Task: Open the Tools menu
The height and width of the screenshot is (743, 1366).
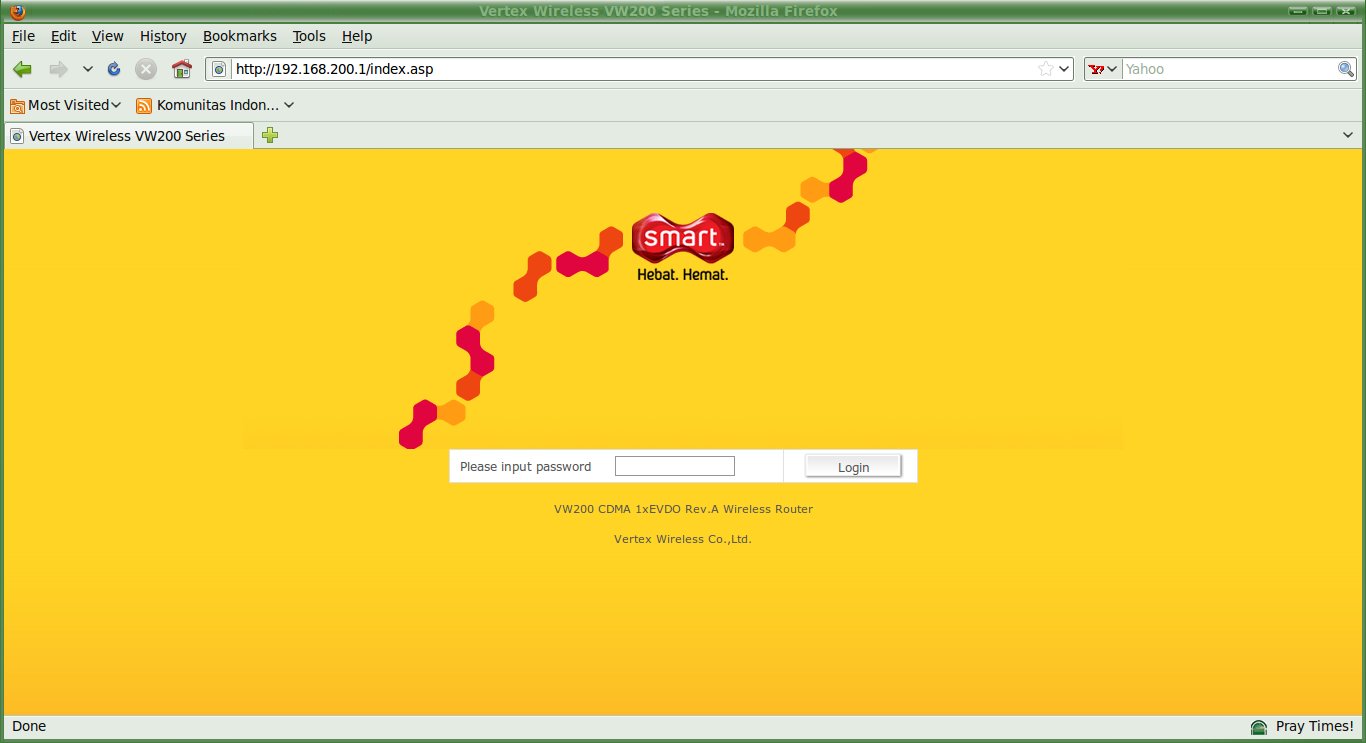Action: coord(309,36)
